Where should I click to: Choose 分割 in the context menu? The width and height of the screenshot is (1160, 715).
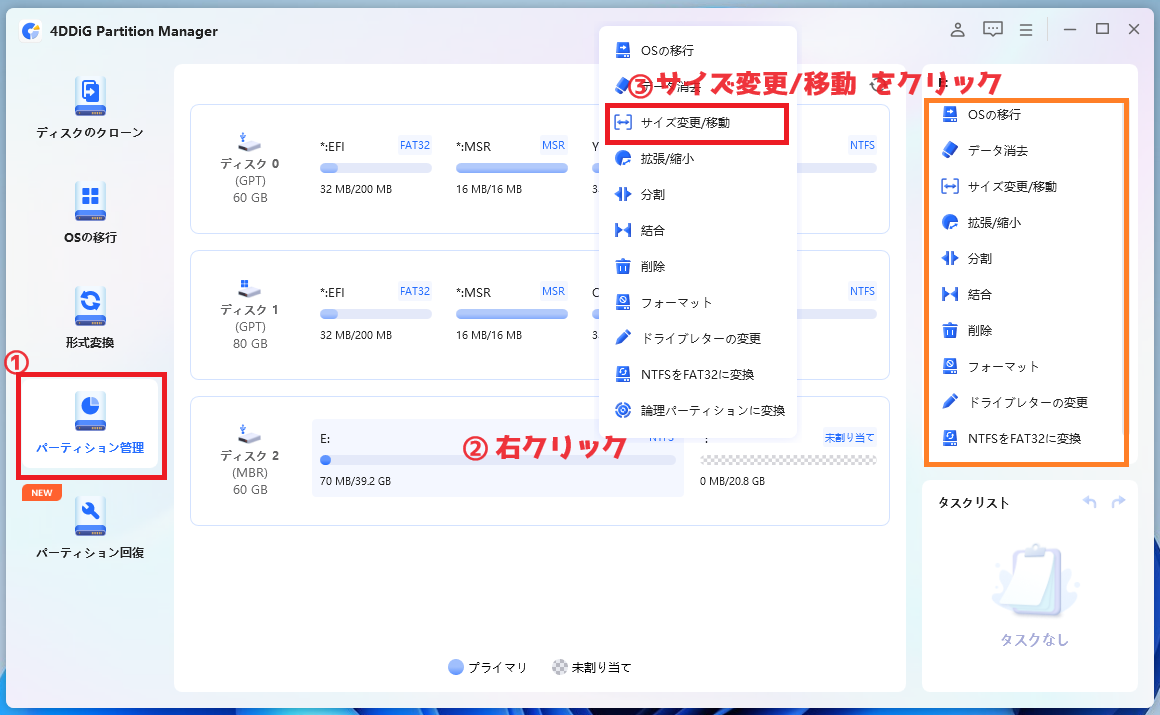698,195
